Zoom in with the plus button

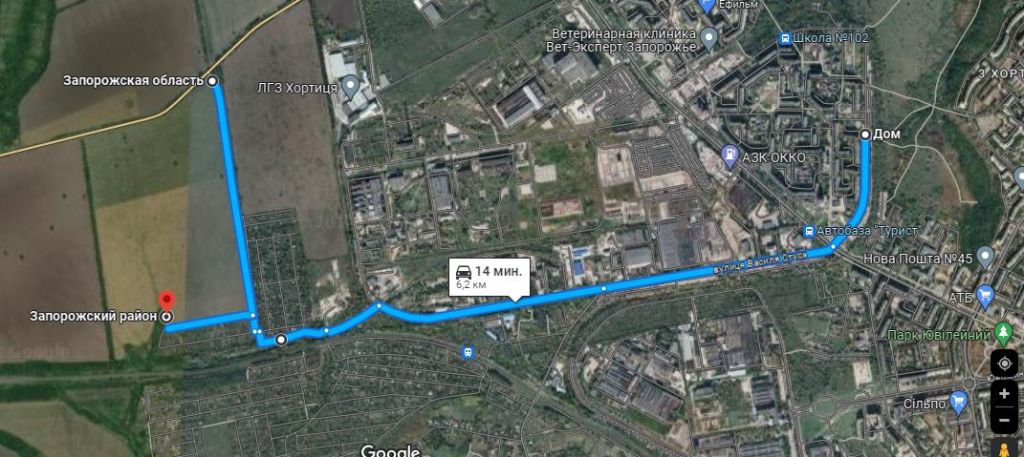[1004, 394]
